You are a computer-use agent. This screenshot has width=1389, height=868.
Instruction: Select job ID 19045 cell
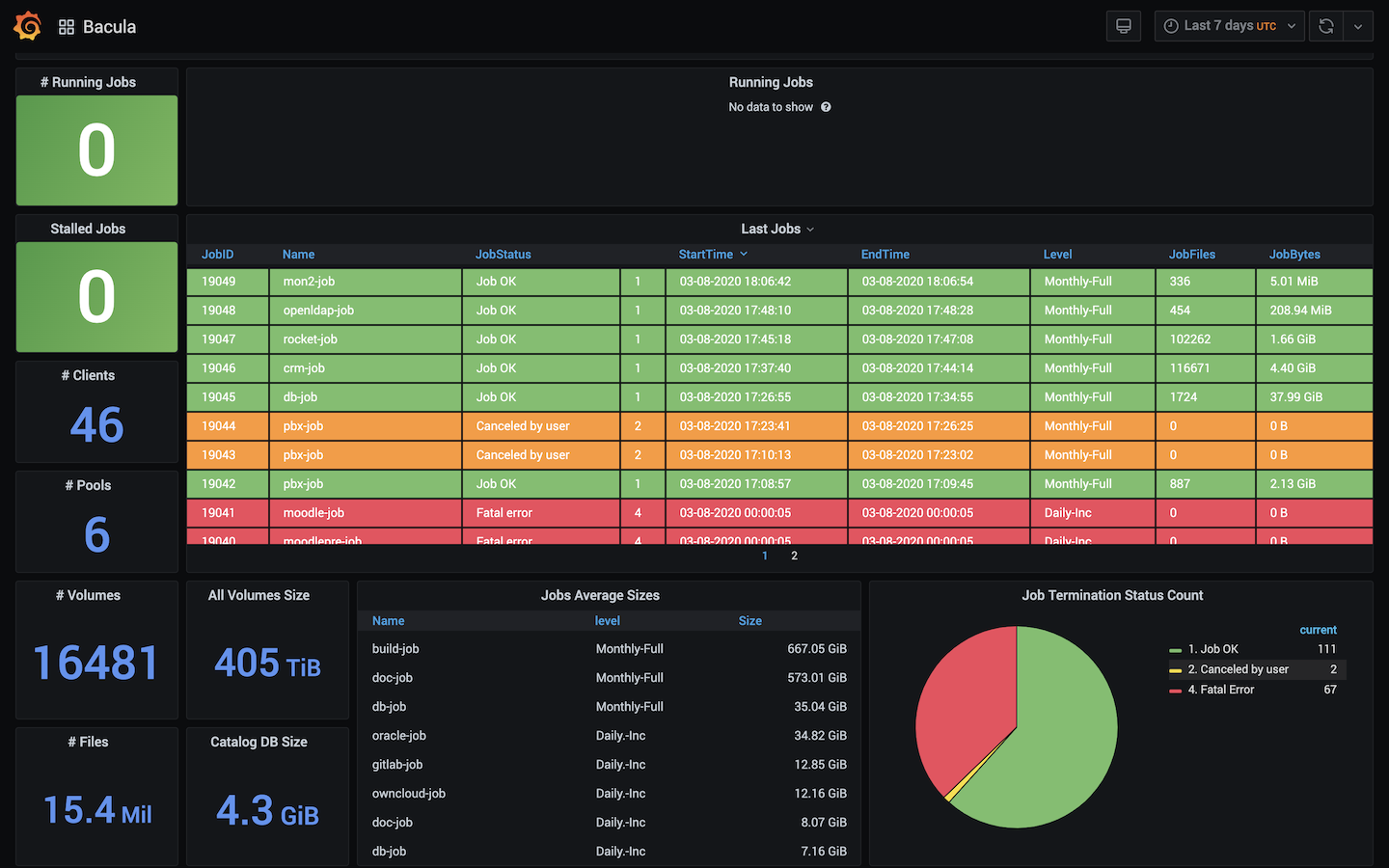pos(228,397)
